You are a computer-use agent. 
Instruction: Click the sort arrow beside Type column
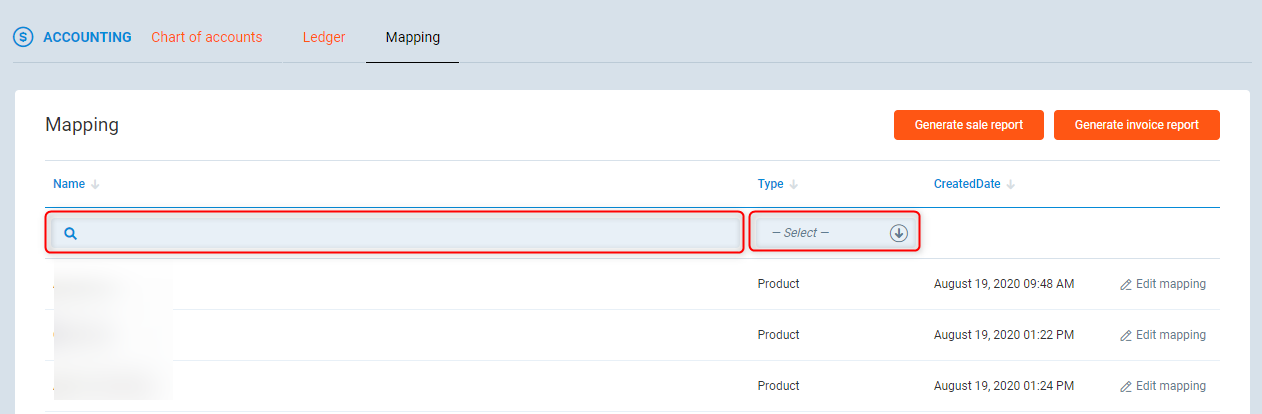click(x=794, y=184)
